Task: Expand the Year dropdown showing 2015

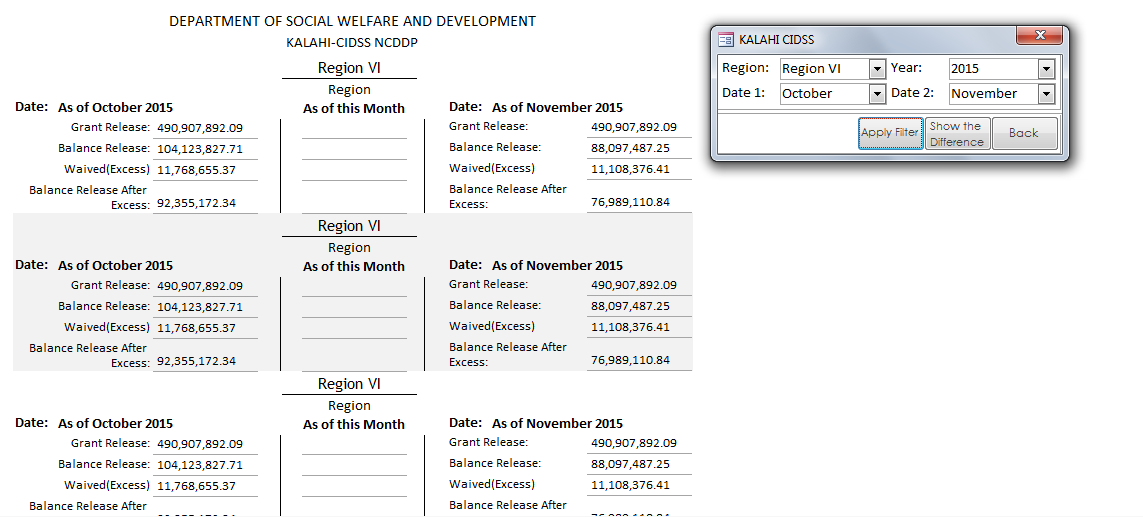Action: [x=1046, y=69]
